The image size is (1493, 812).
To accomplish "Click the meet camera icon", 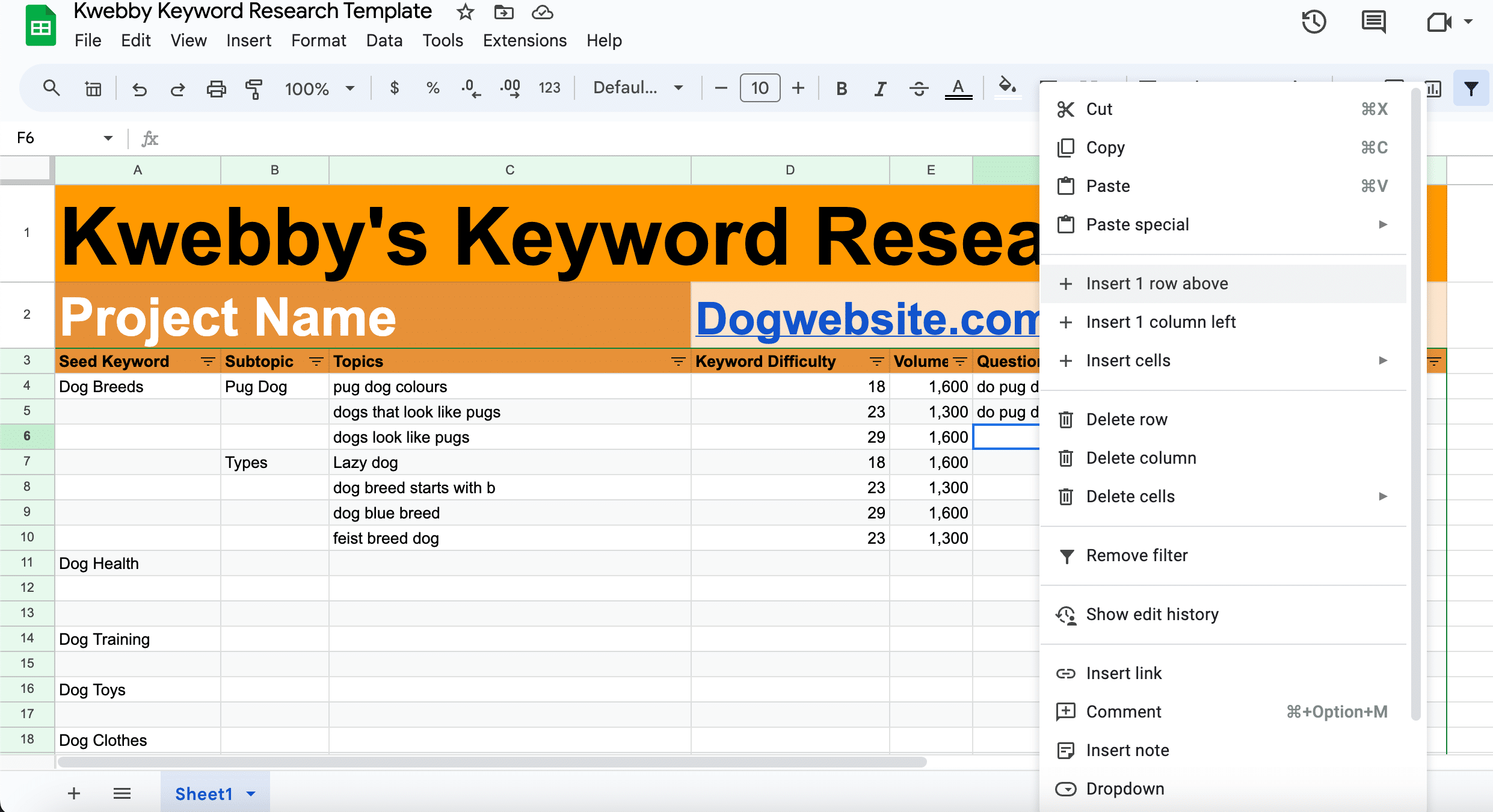I will pyautogui.click(x=1439, y=22).
